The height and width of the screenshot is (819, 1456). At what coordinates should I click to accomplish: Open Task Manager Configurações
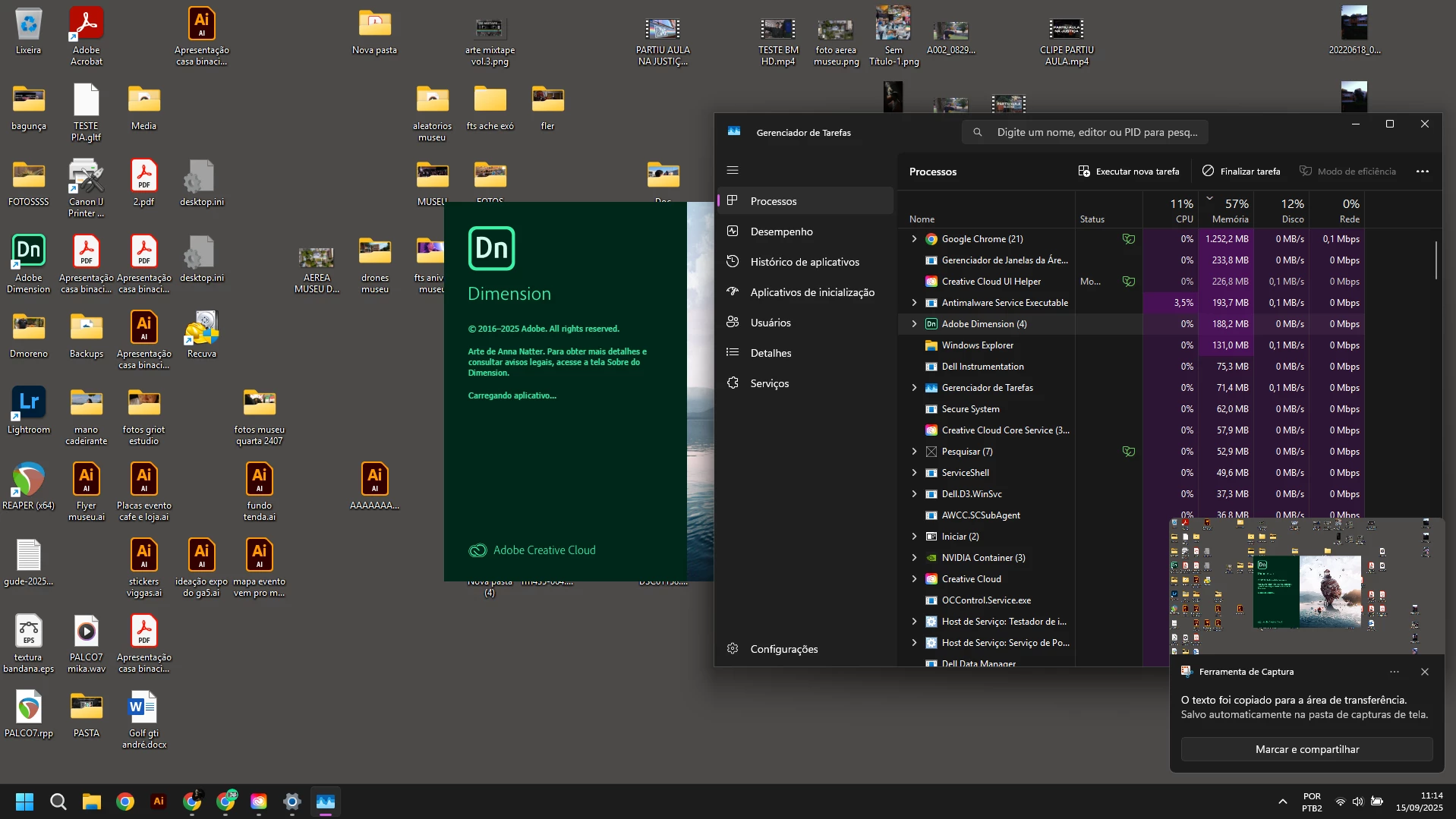pos(805,649)
